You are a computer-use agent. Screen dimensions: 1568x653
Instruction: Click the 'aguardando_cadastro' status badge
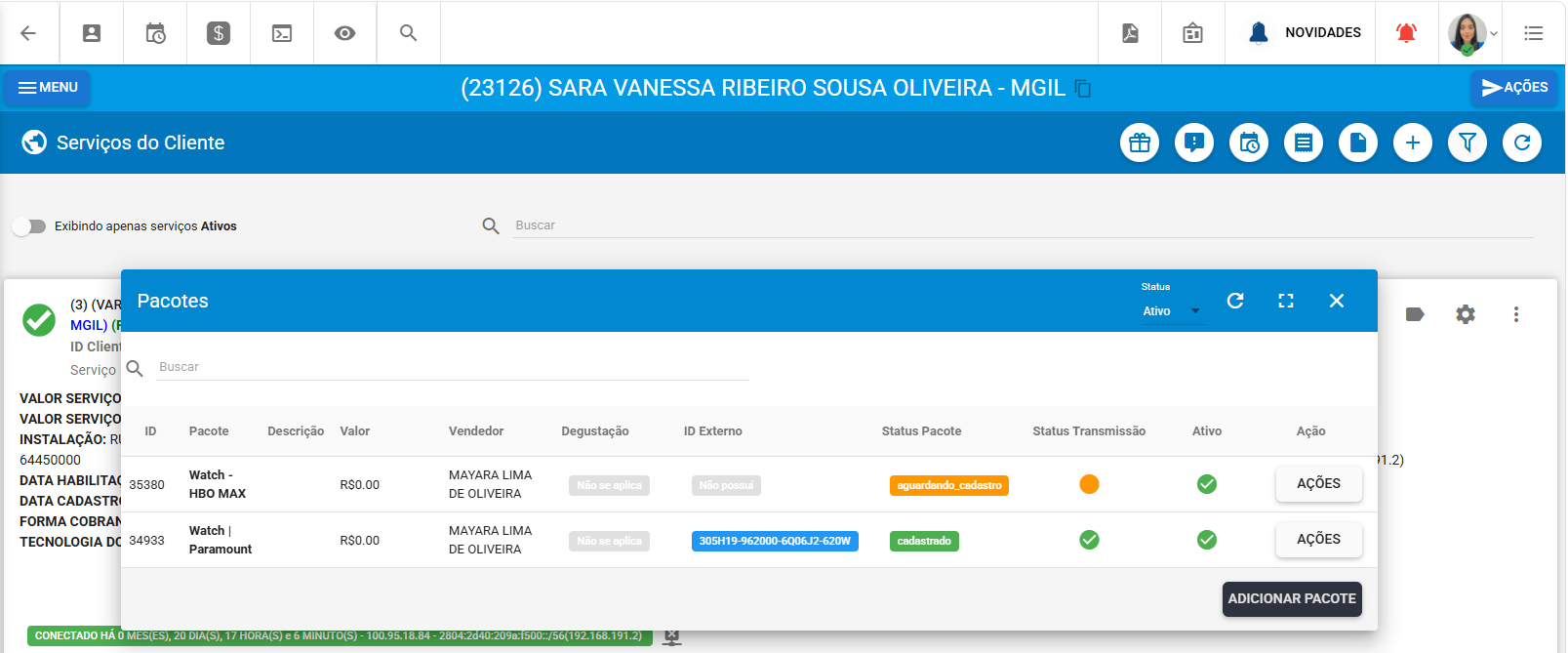(949, 485)
